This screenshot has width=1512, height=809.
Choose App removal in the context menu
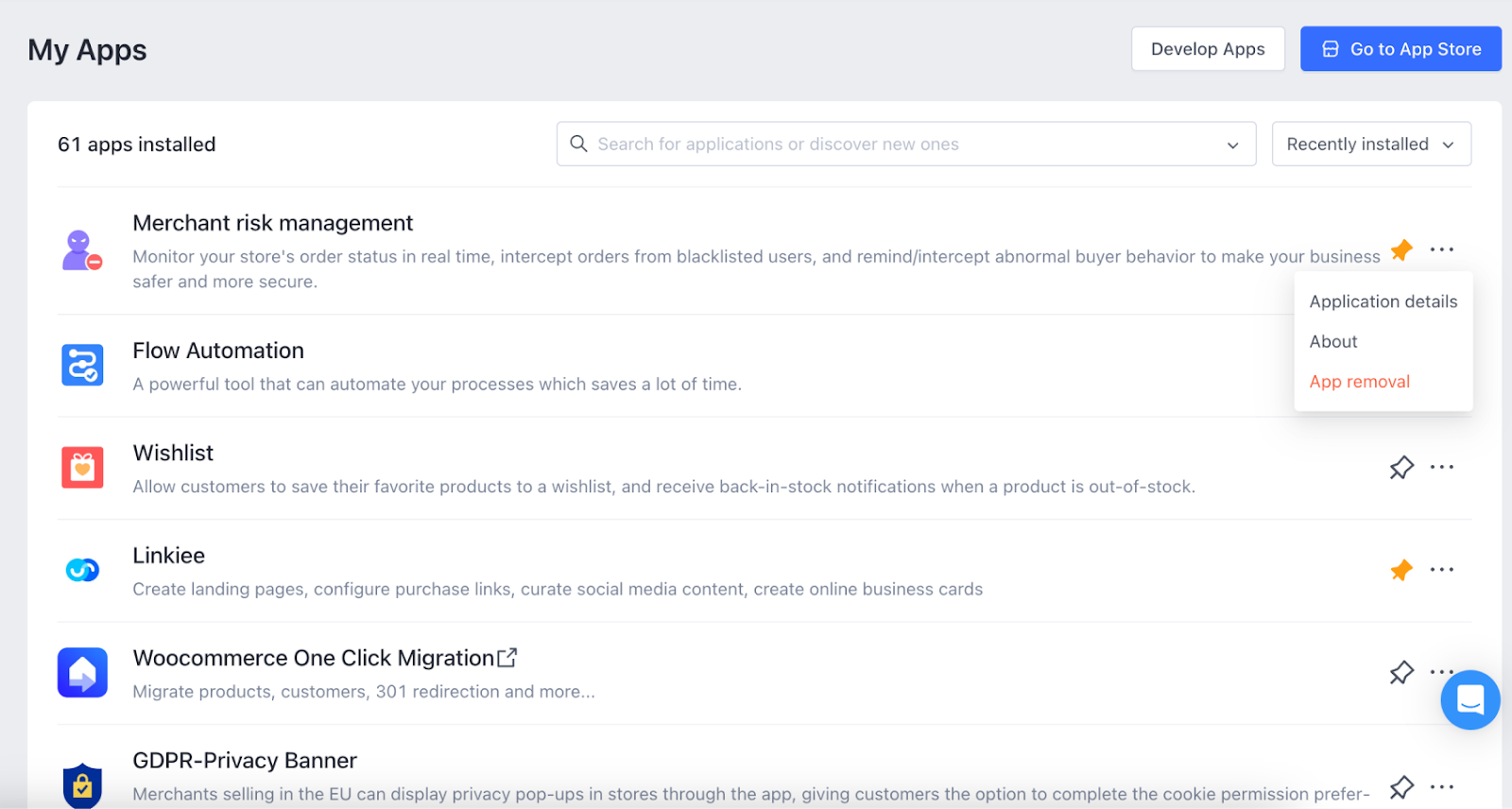point(1359,382)
